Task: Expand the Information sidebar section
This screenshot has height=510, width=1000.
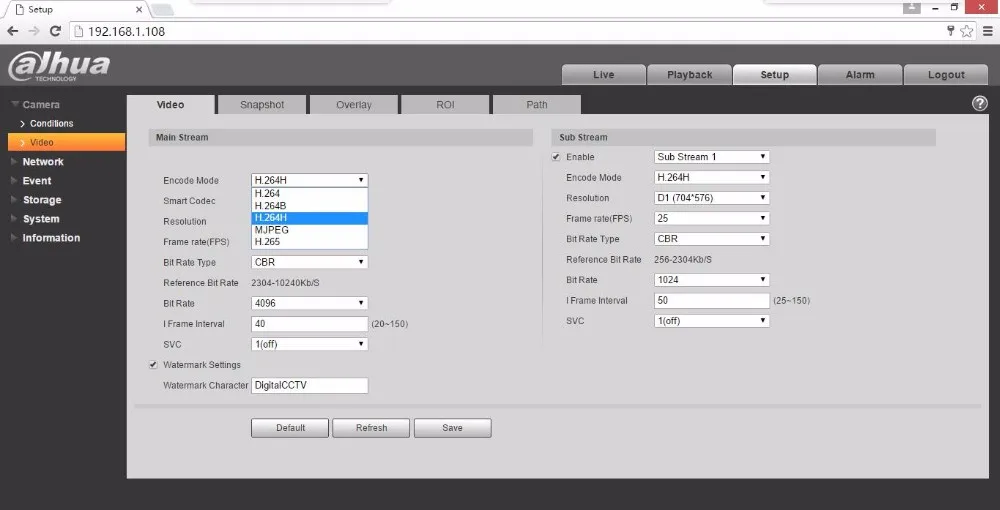Action: [51, 238]
